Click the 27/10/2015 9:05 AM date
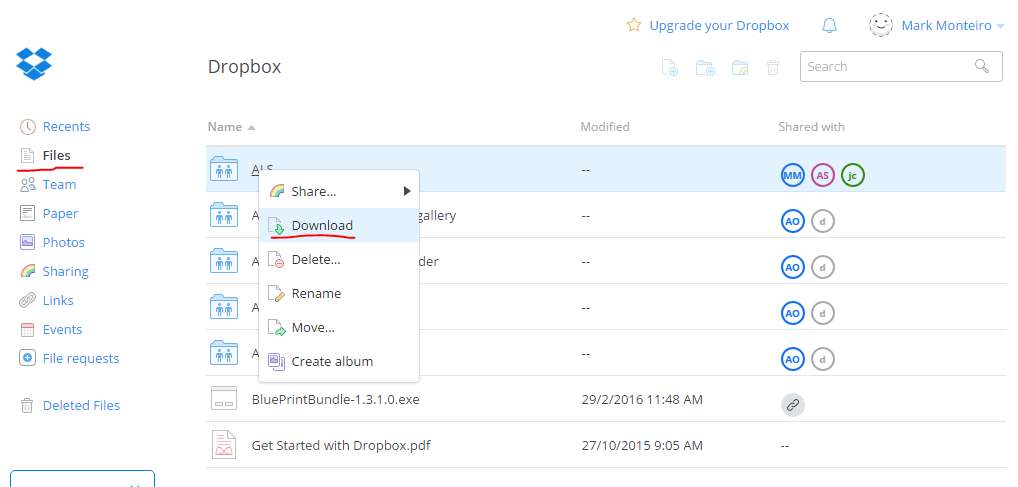 pyautogui.click(x=642, y=445)
